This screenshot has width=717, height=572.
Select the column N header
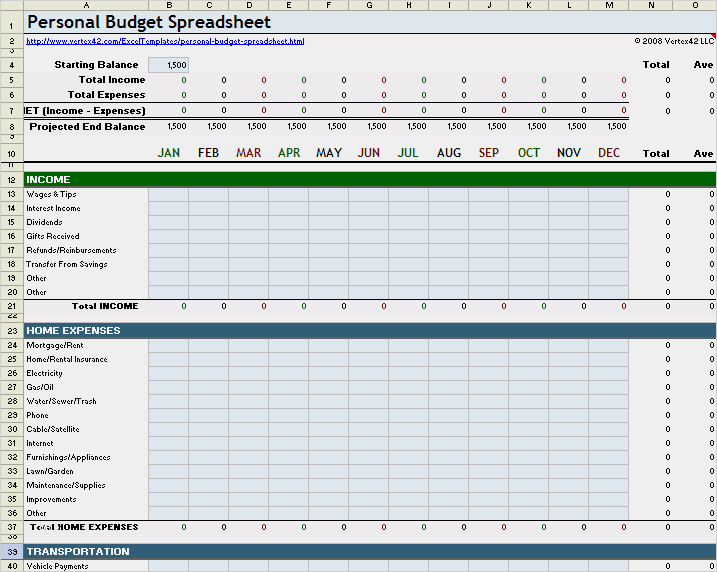pyautogui.click(x=651, y=5)
